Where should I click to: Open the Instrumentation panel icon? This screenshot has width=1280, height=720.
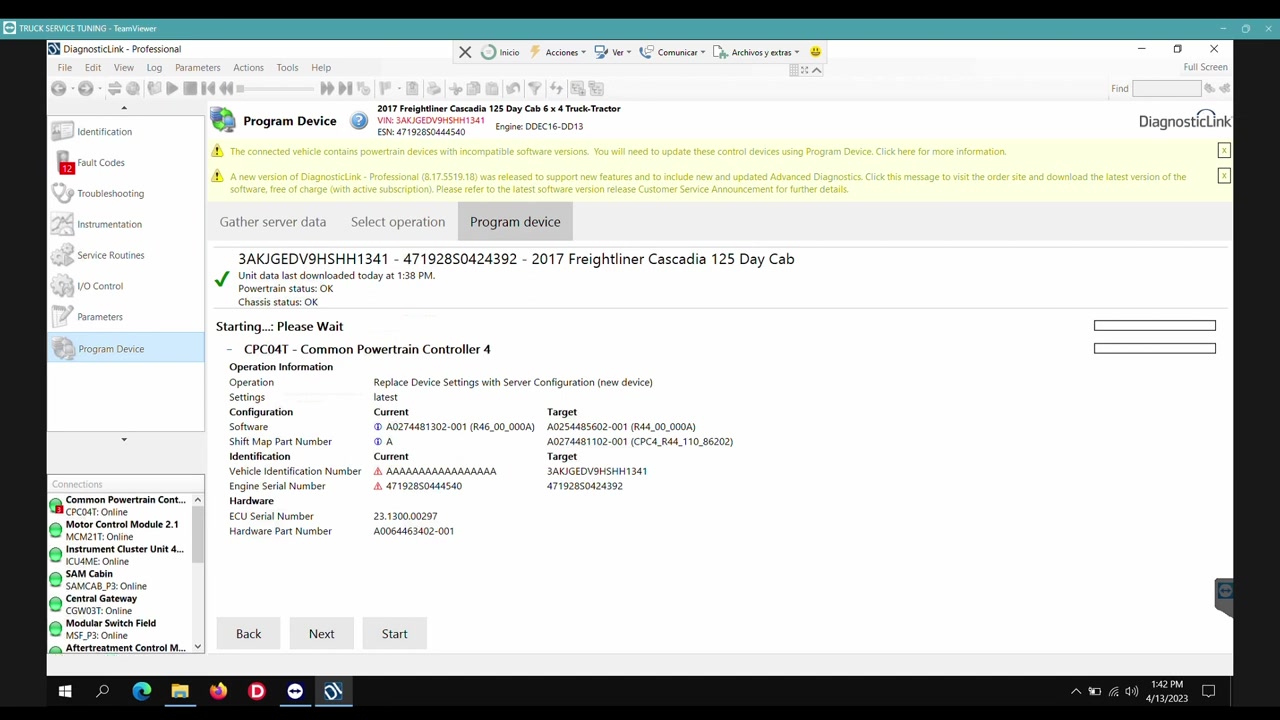coord(63,224)
